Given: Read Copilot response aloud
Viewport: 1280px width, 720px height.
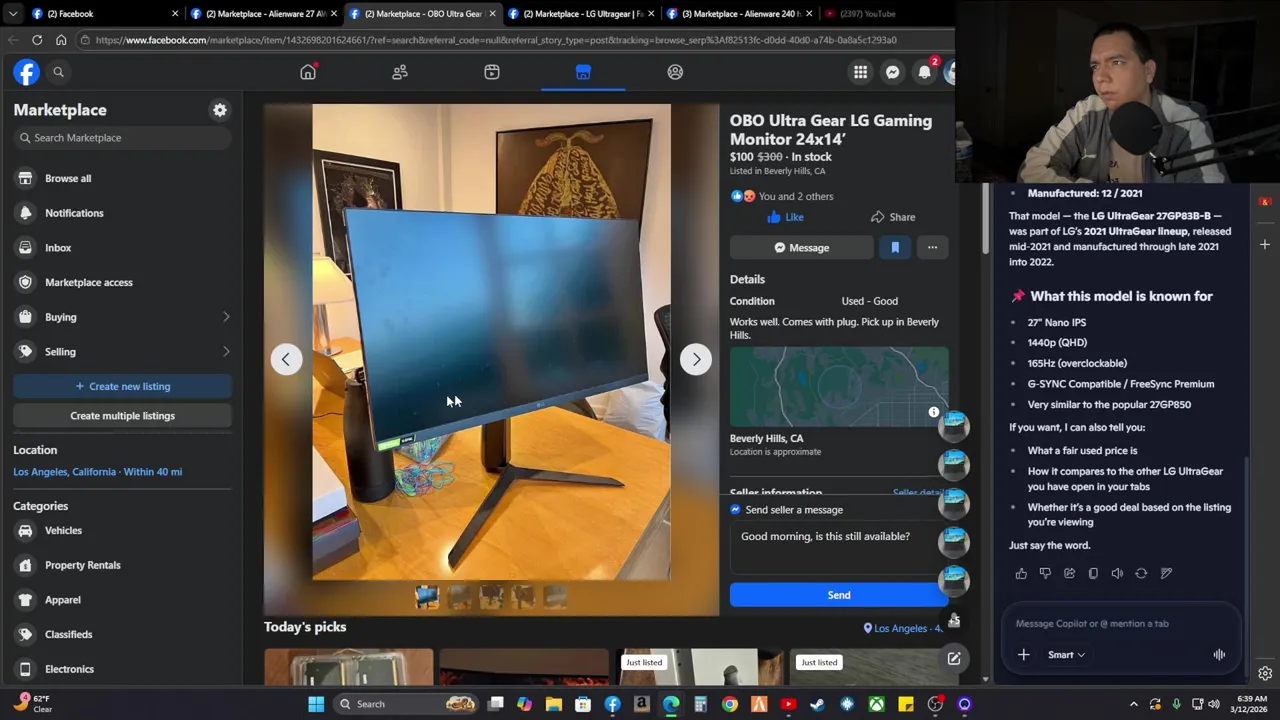Looking at the screenshot, I should coord(1117,573).
